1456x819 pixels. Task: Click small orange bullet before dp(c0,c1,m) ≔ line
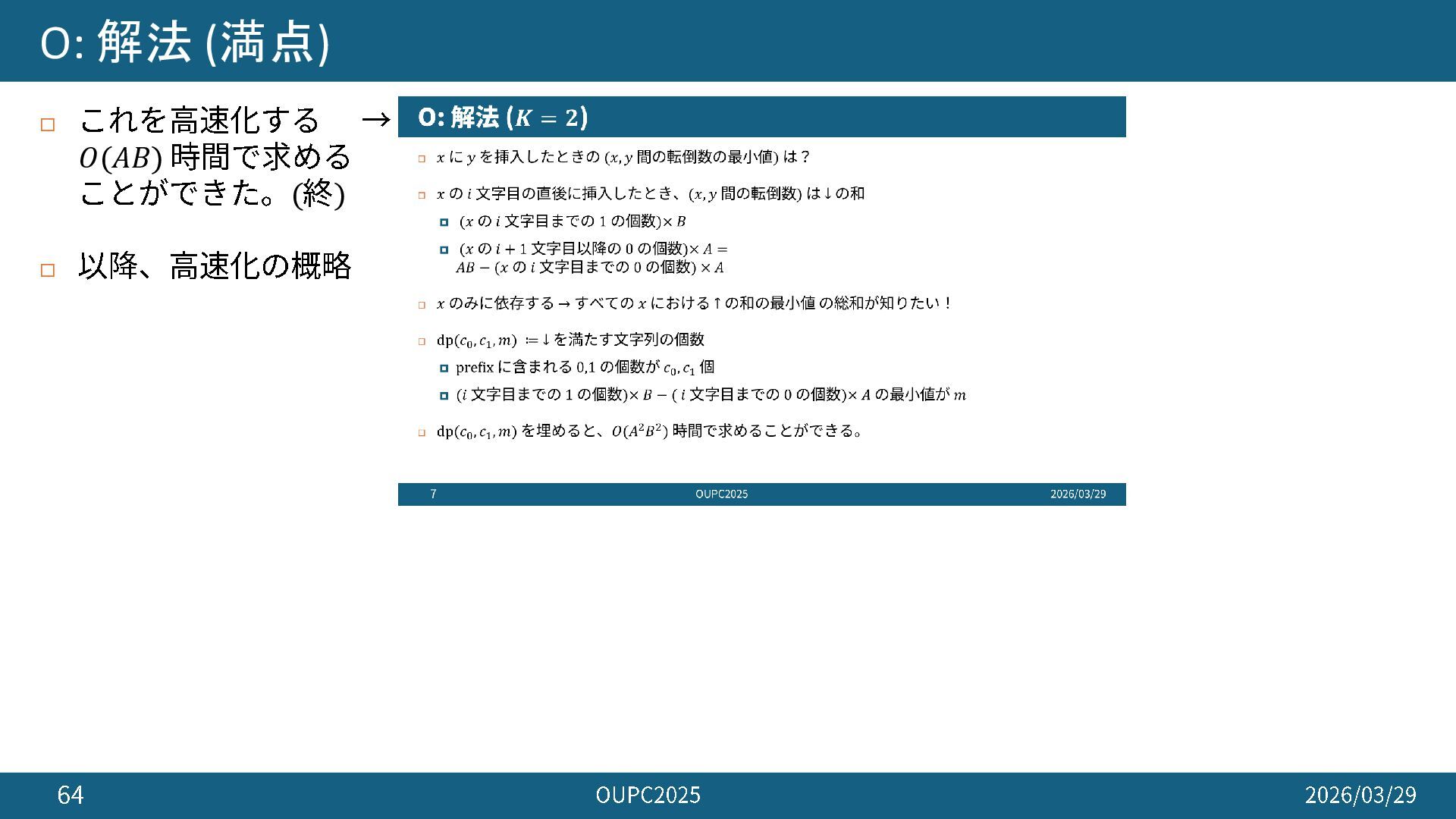tap(422, 341)
